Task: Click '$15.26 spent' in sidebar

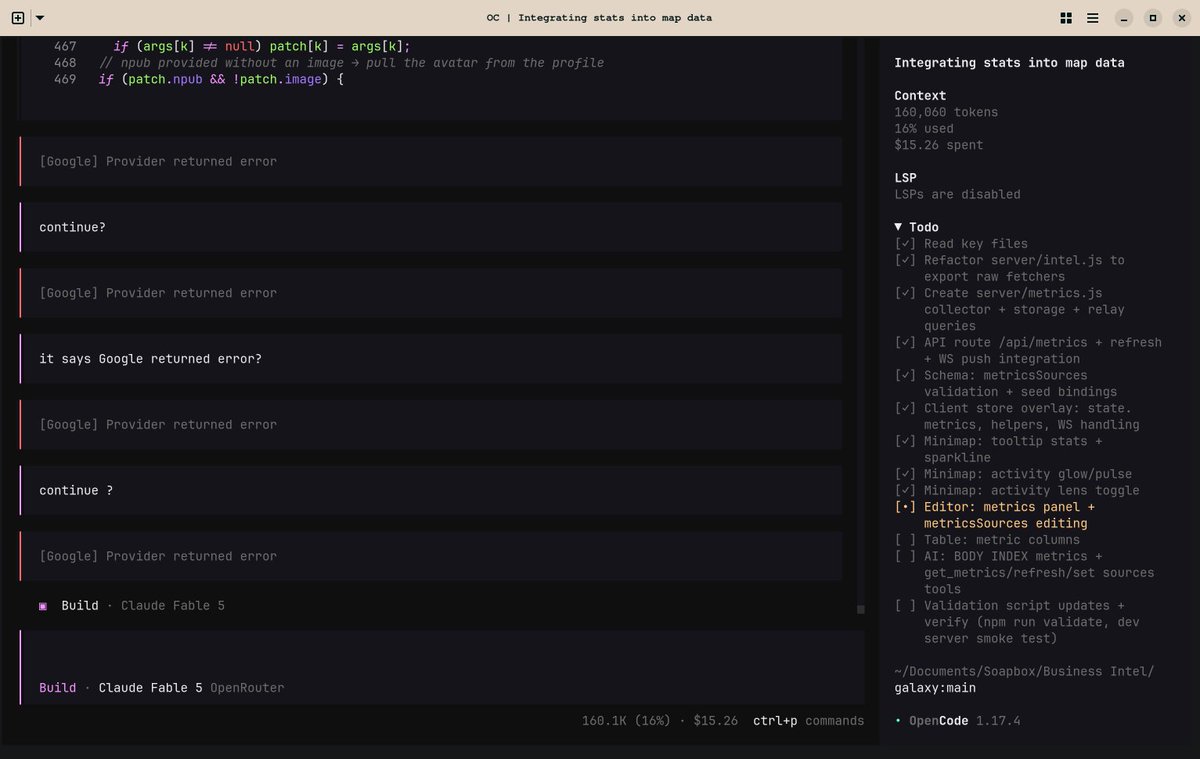Action: tap(939, 145)
